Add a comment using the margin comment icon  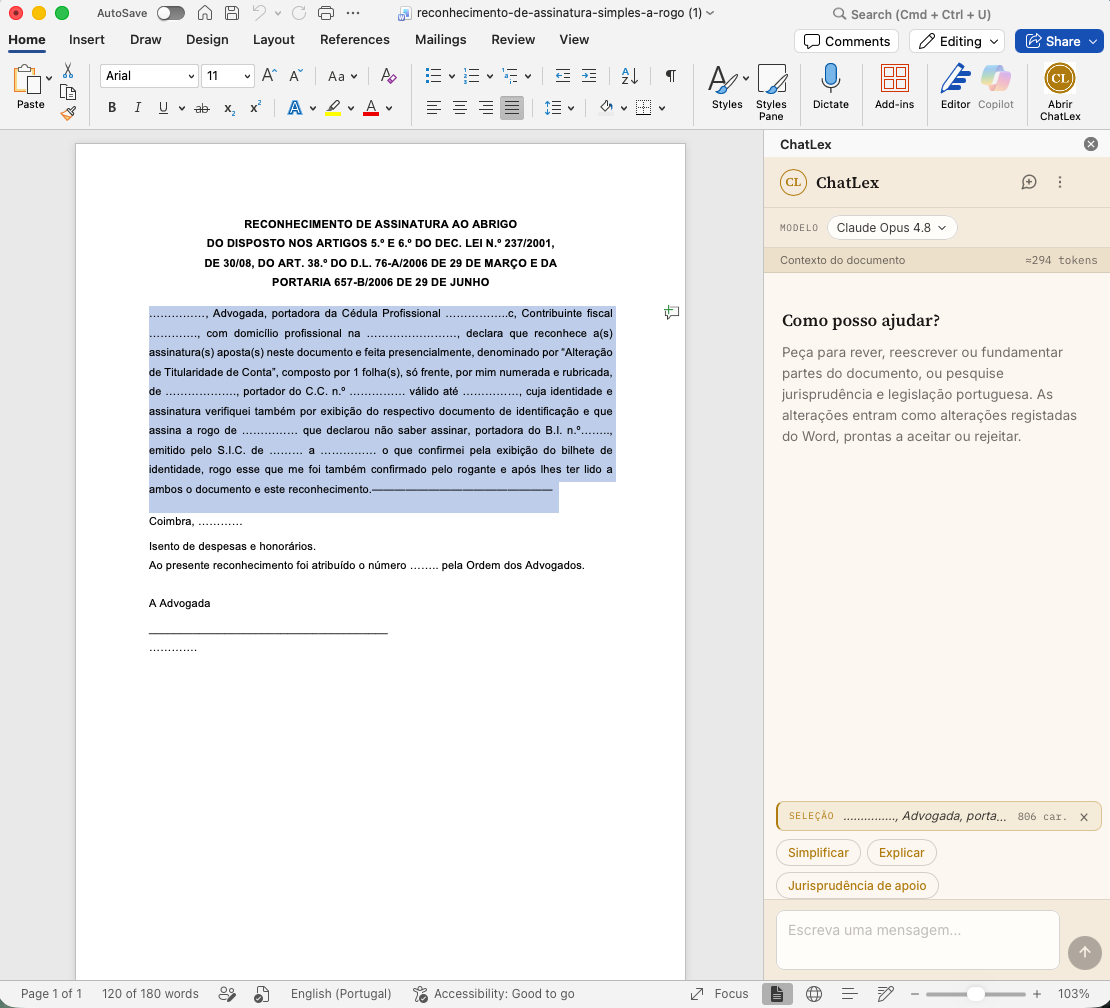[671, 312]
